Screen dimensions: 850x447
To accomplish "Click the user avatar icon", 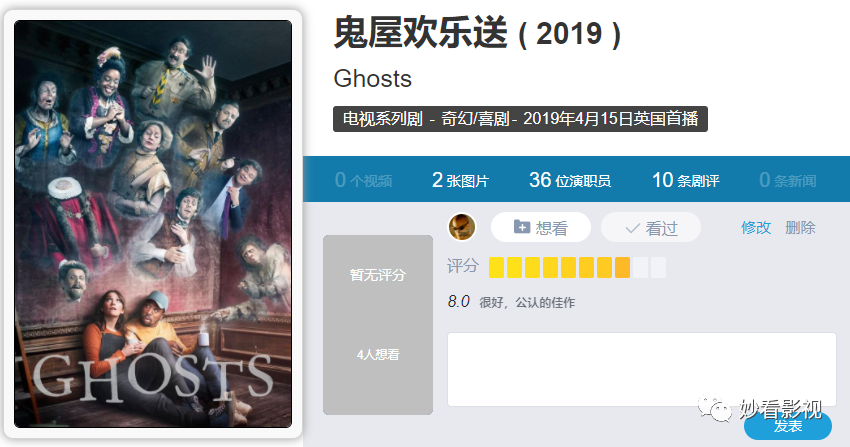I will [462, 227].
